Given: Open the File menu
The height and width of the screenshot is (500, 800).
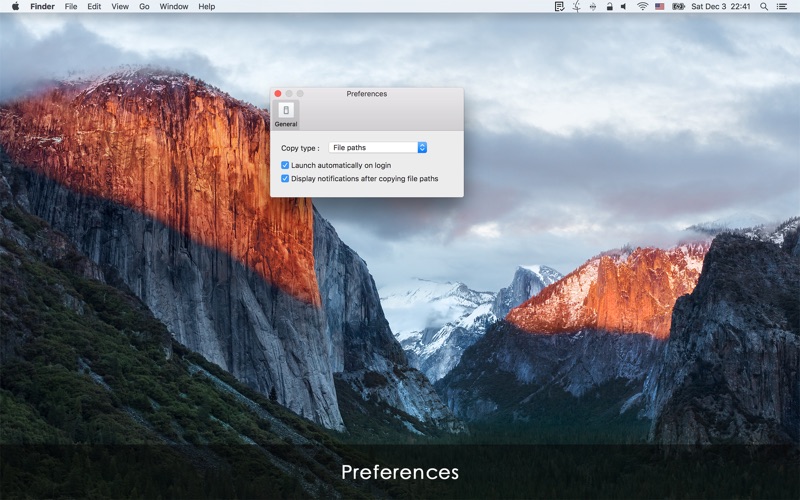Looking at the screenshot, I should click(x=71, y=6).
